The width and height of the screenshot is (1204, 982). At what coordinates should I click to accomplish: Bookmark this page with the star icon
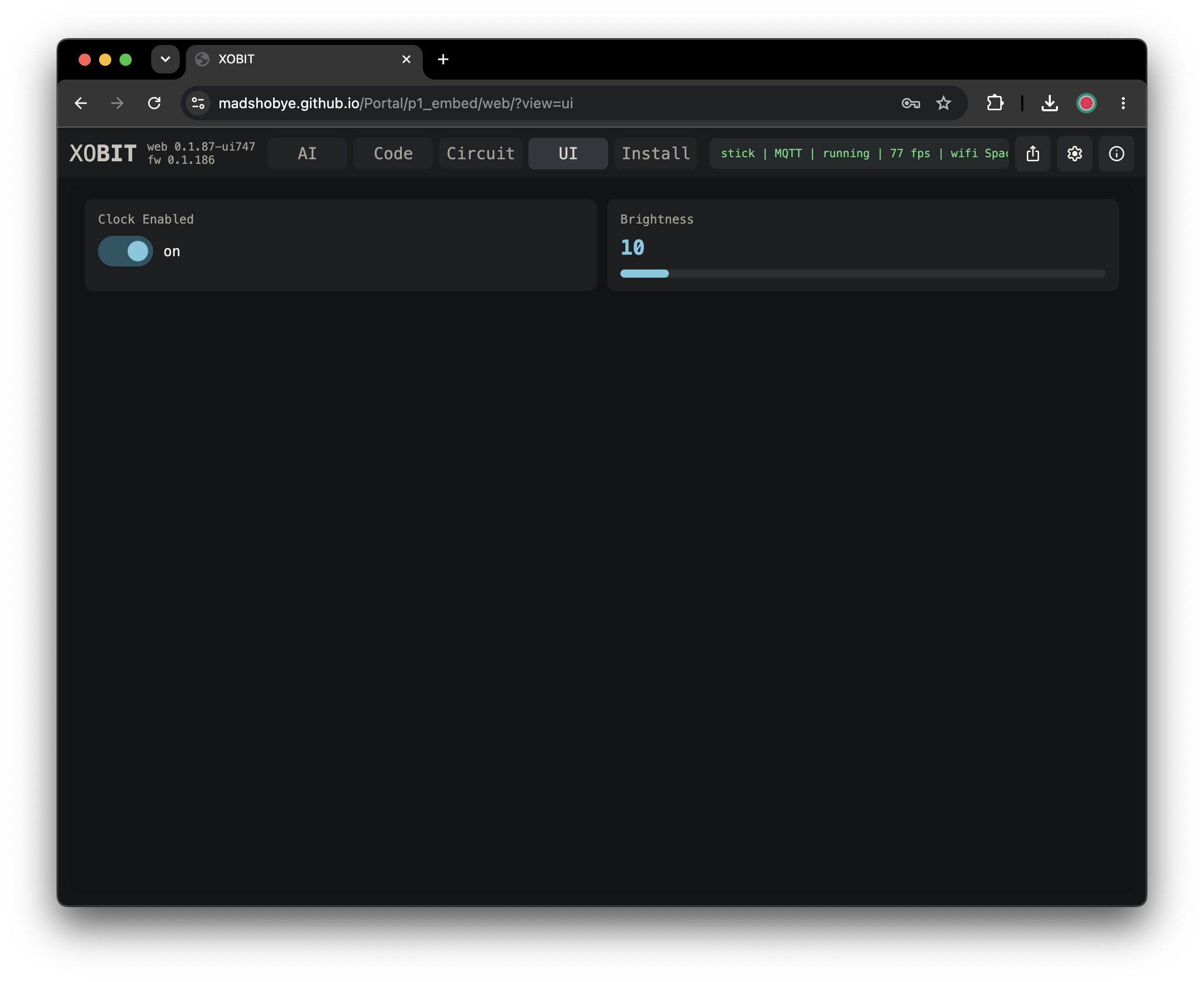pos(943,103)
